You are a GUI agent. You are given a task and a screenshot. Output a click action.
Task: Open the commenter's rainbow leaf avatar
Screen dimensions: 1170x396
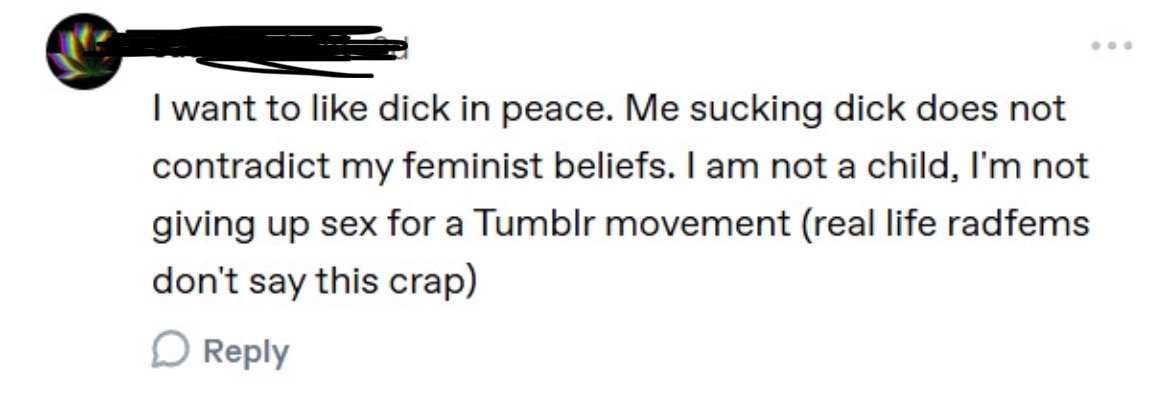coord(83,51)
